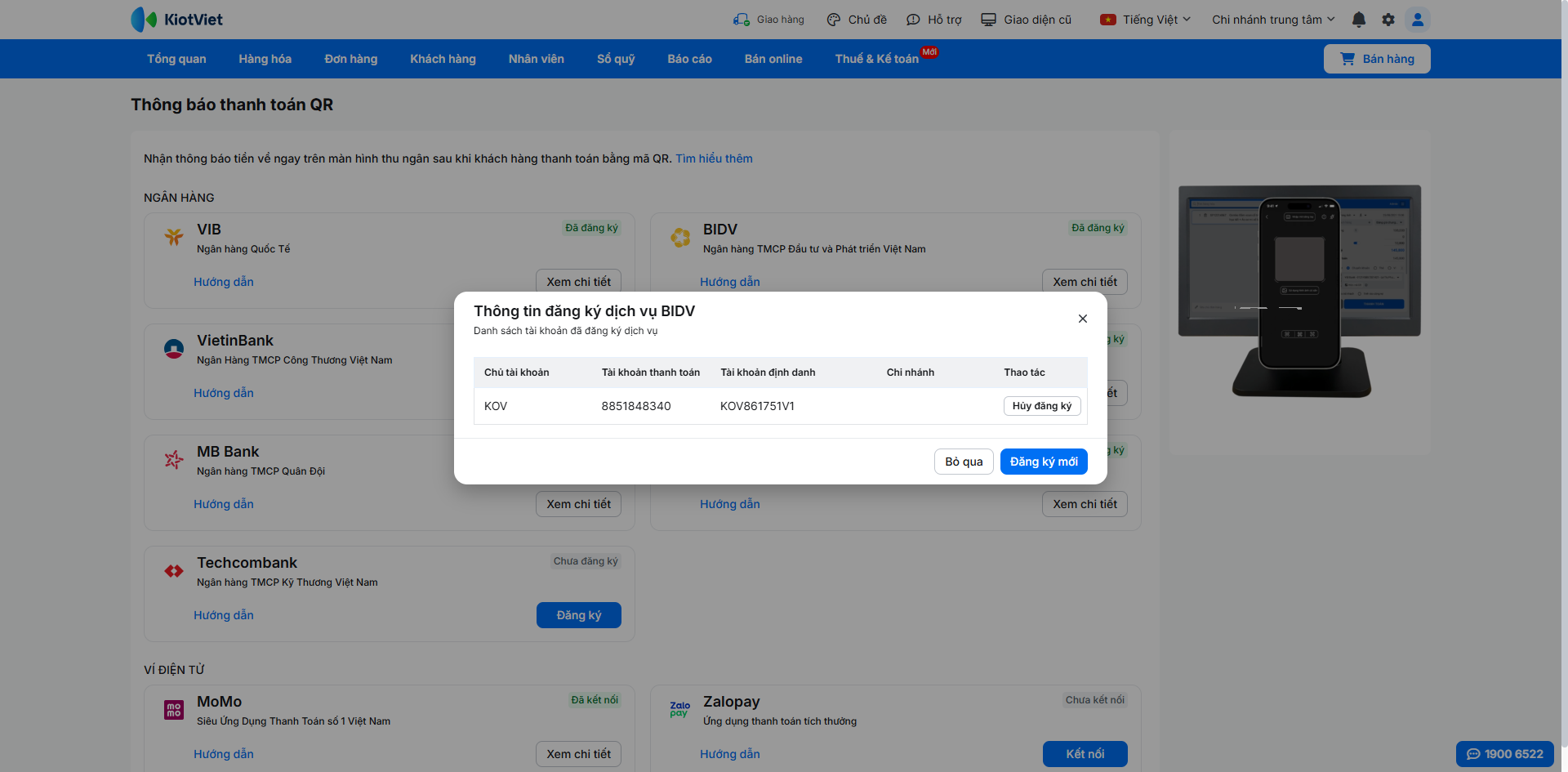The height and width of the screenshot is (772, 1568).
Task: Click Hủy đăng ký for KOV account
Action: click(1042, 406)
